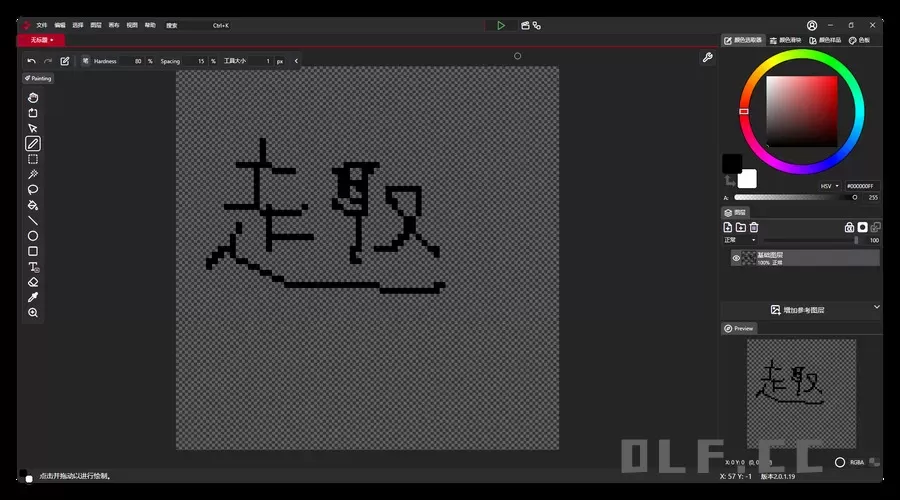
Task: Collapse the toolbar with left chevron
Action: pyautogui.click(x=296, y=61)
